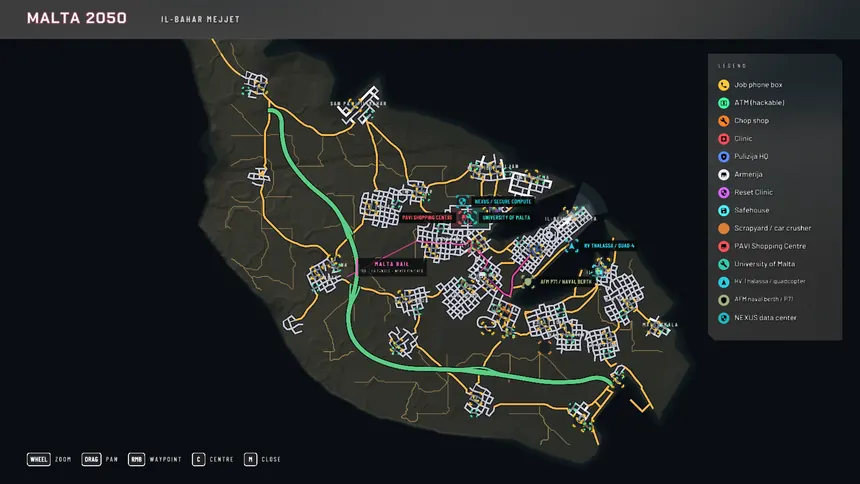Click the DRAG pan key hint

(91, 459)
